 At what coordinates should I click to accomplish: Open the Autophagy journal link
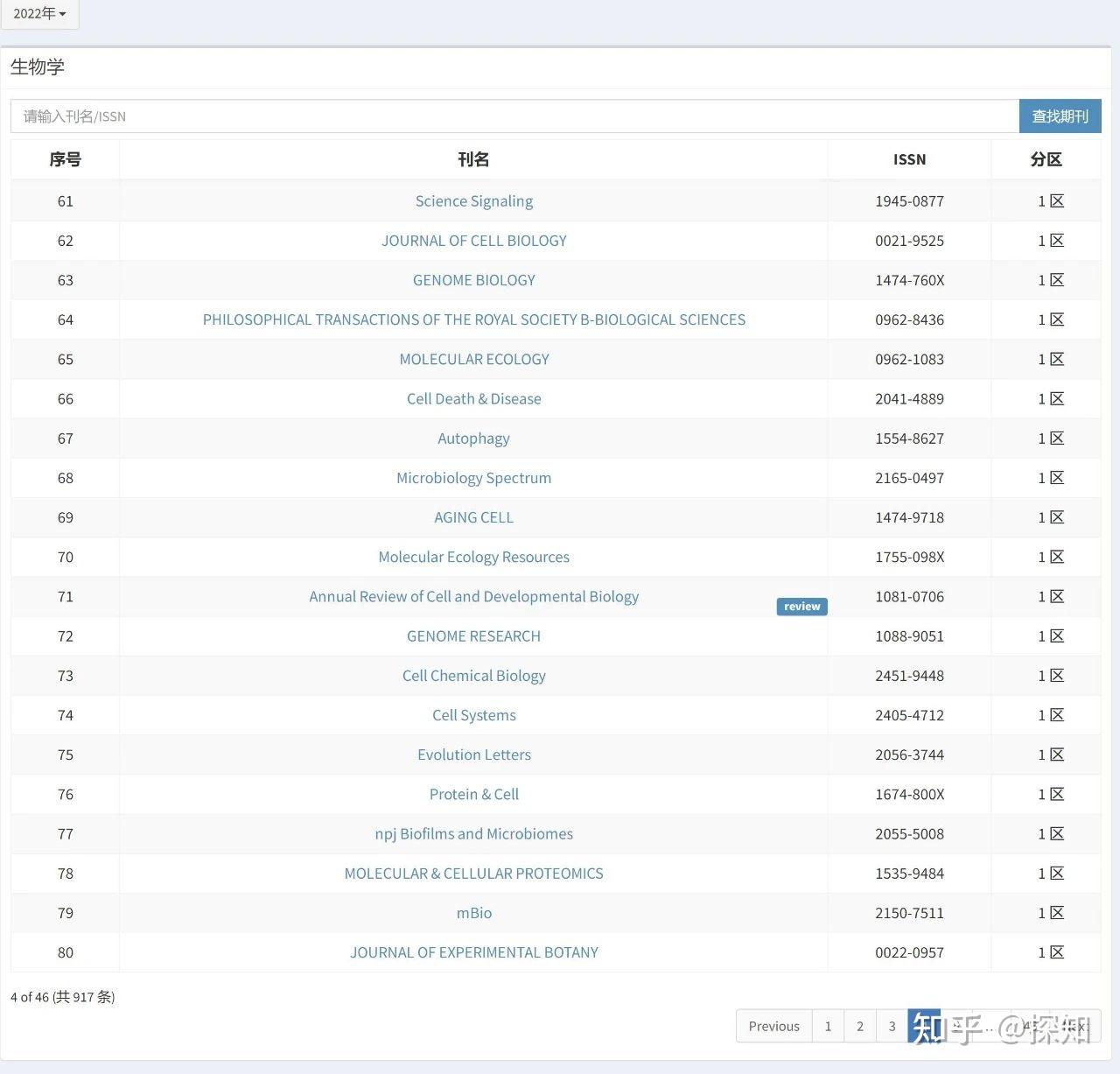[x=474, y=439]
